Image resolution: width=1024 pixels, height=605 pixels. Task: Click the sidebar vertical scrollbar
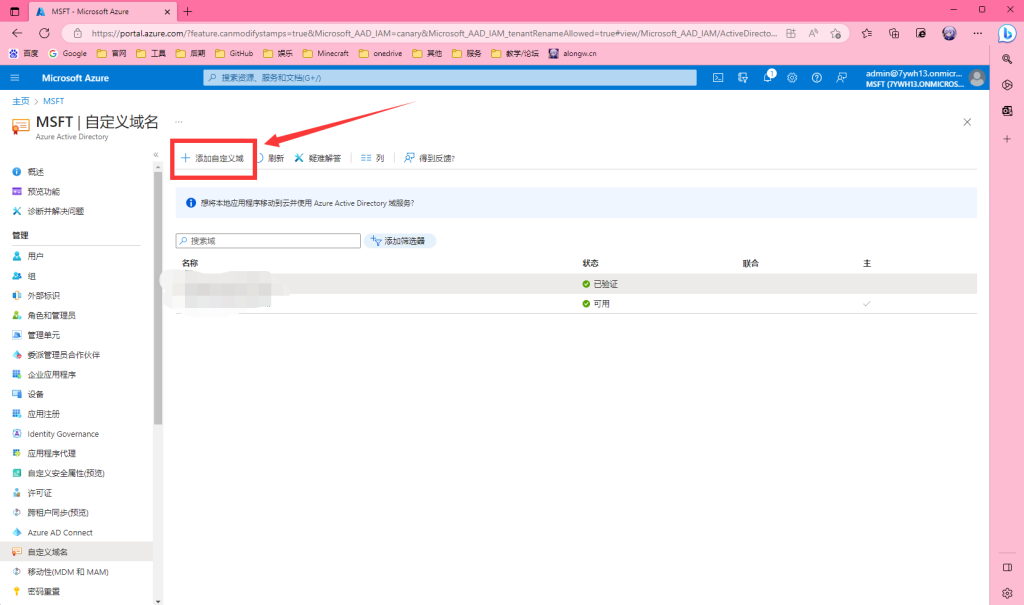[x=157, y=297]
